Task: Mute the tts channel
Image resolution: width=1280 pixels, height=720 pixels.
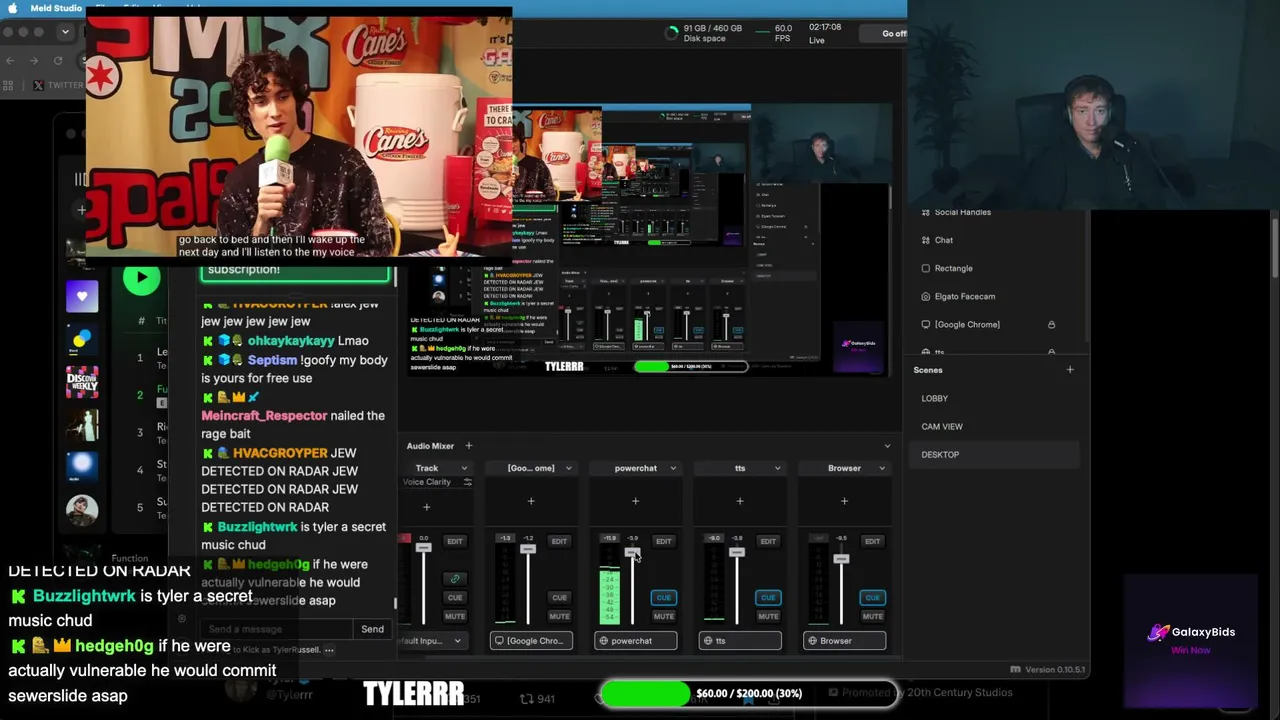Action: point(768,616)
